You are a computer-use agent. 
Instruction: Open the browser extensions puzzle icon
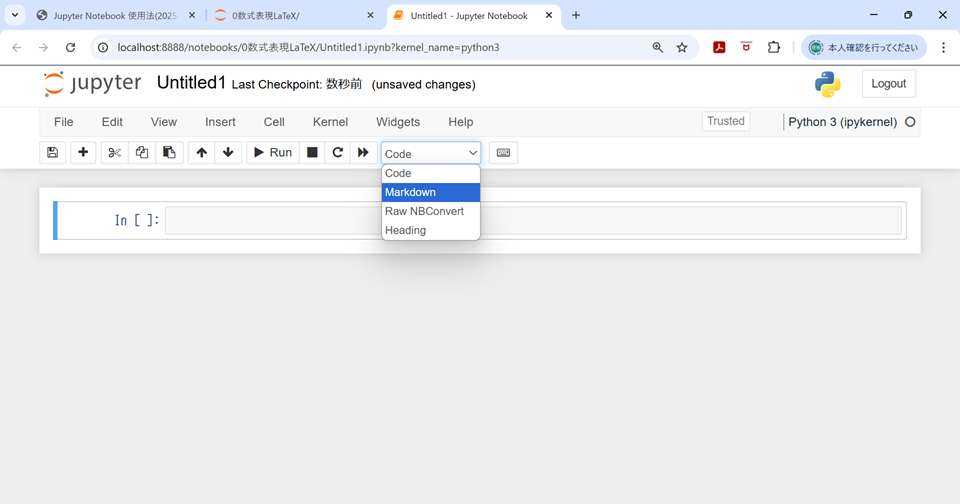click(774, 47)
